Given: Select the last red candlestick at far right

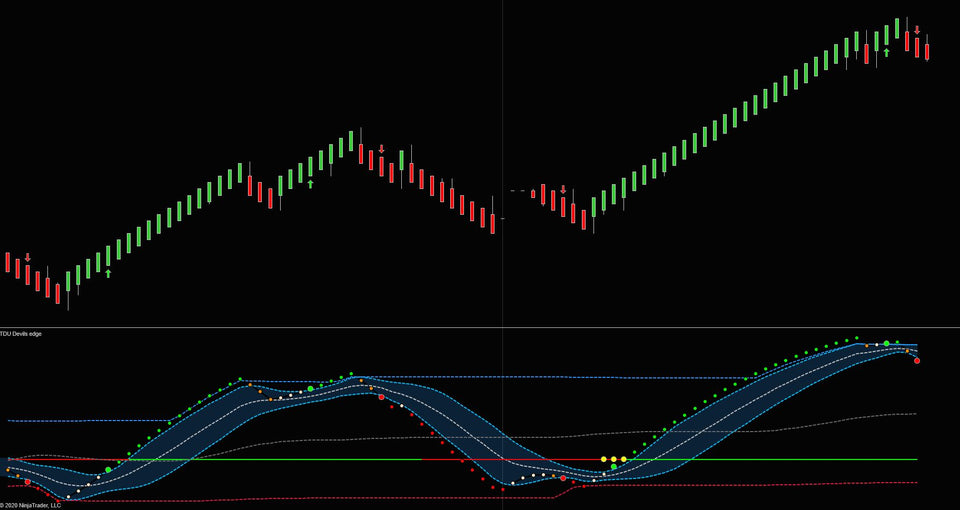Looking at the screenshot, I should tap(927, 50).
